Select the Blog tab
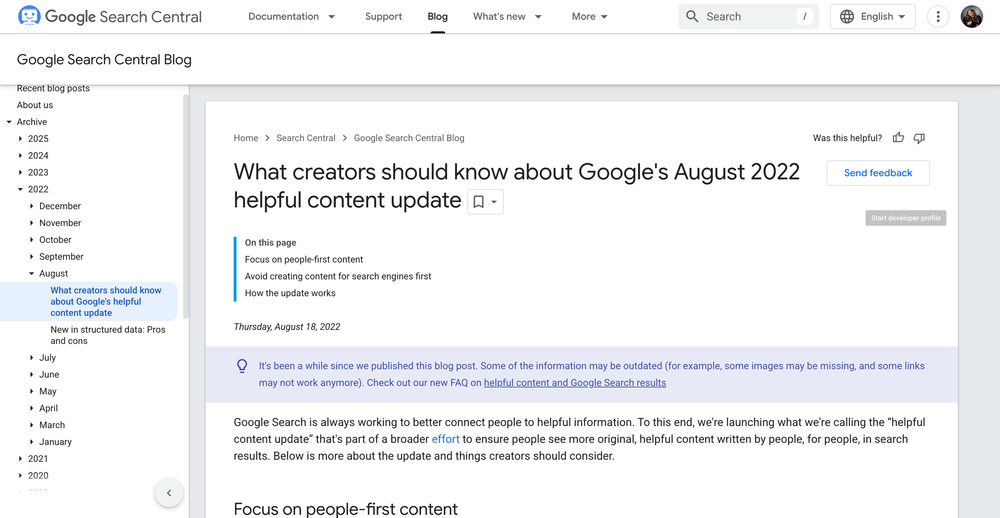The height and width of the screenshot is (518, 1000). [438, 17]
